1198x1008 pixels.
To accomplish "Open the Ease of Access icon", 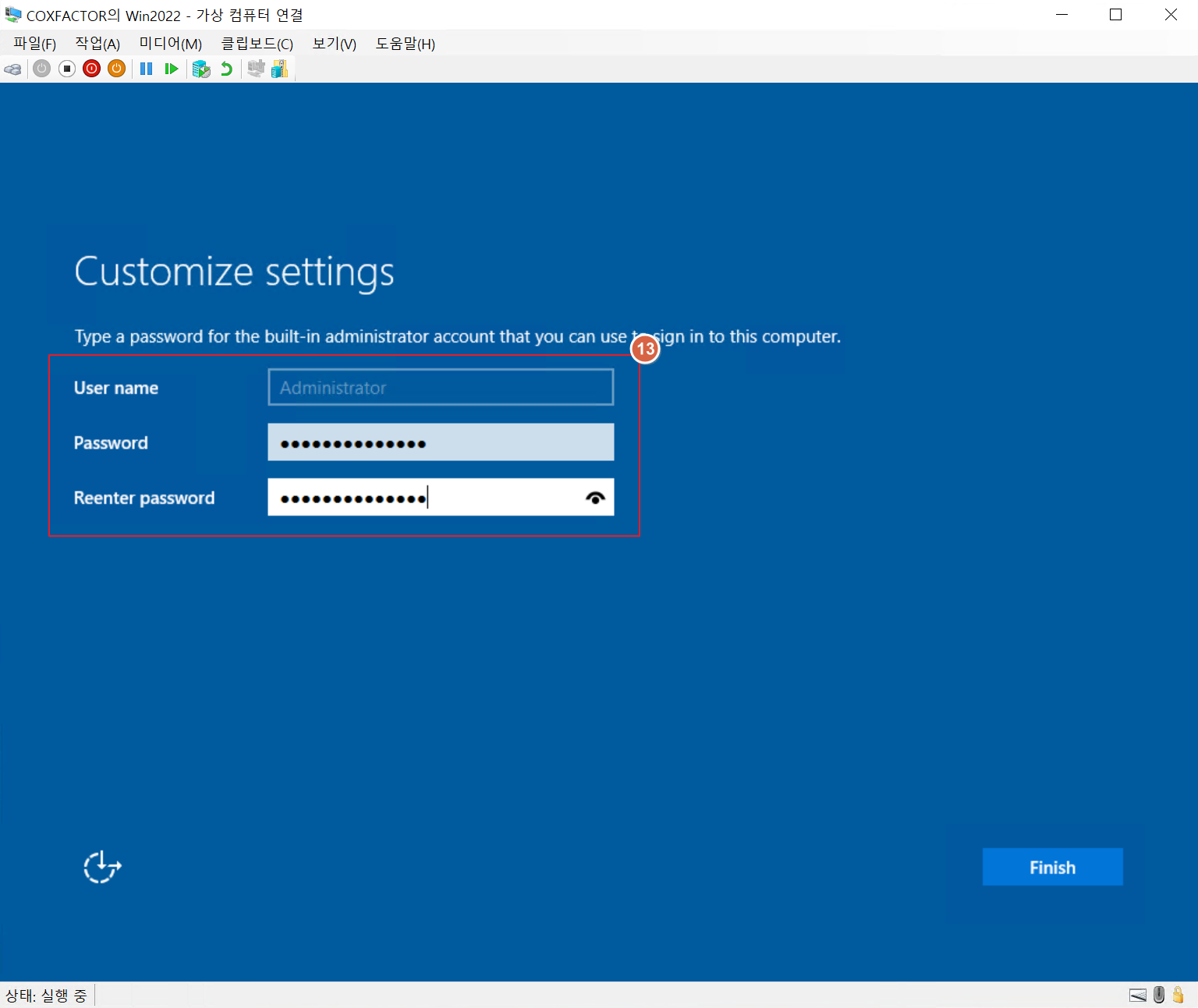I will [x=102, y=867].
